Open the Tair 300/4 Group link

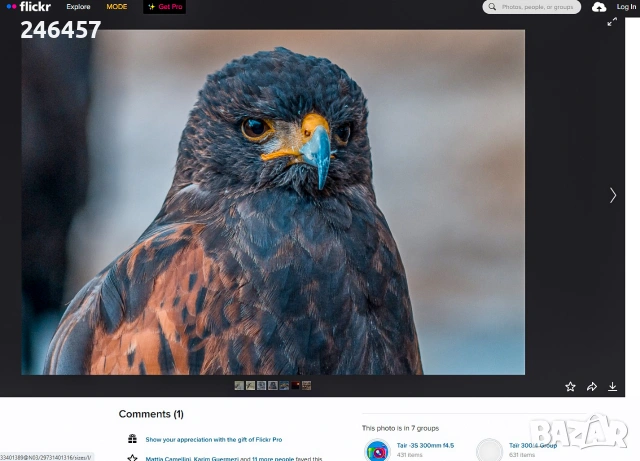(533, 445)
